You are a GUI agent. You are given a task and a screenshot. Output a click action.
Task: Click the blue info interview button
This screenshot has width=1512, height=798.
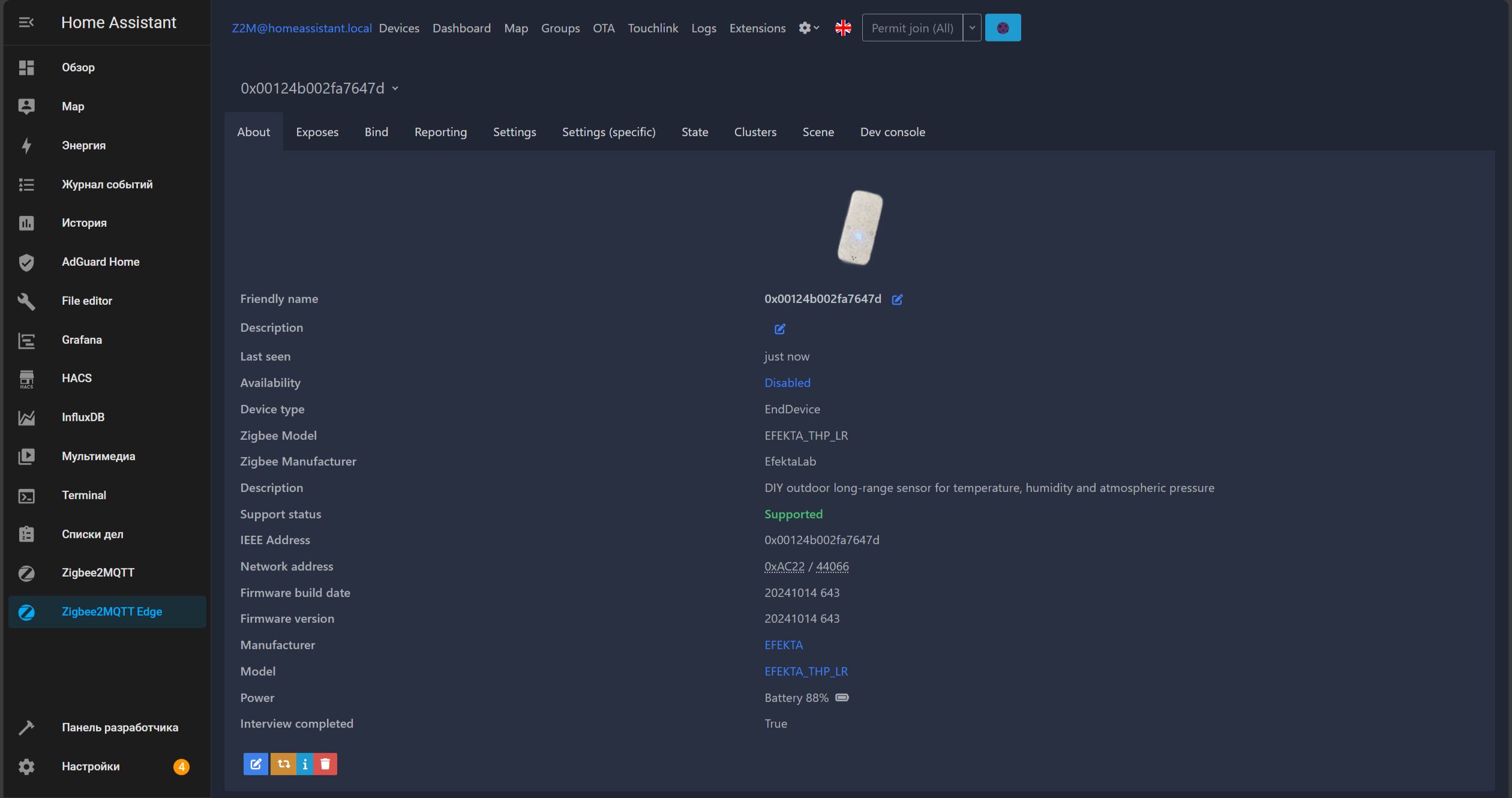[x=305, y=764]
